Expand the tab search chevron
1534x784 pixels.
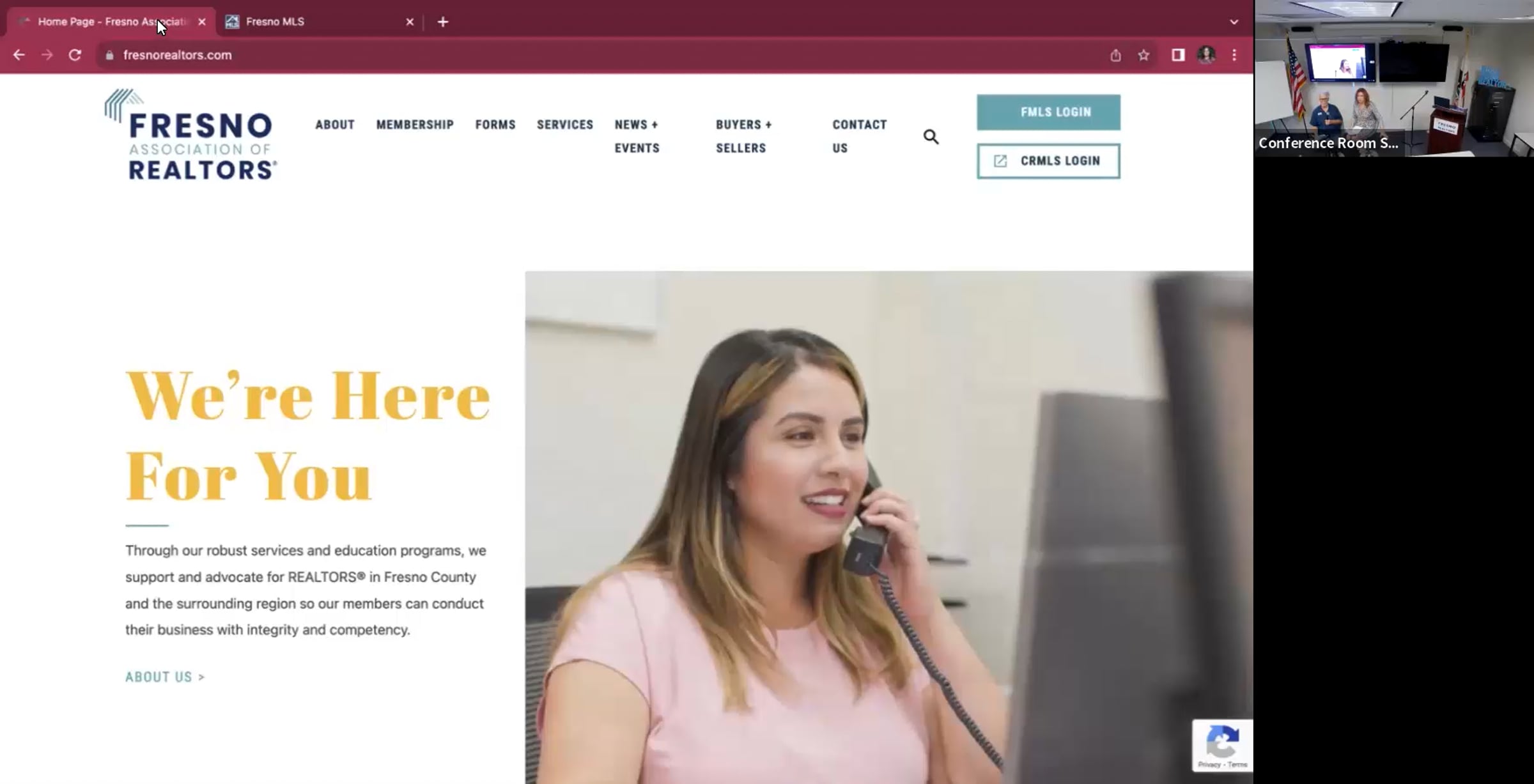coord(1234,22)
